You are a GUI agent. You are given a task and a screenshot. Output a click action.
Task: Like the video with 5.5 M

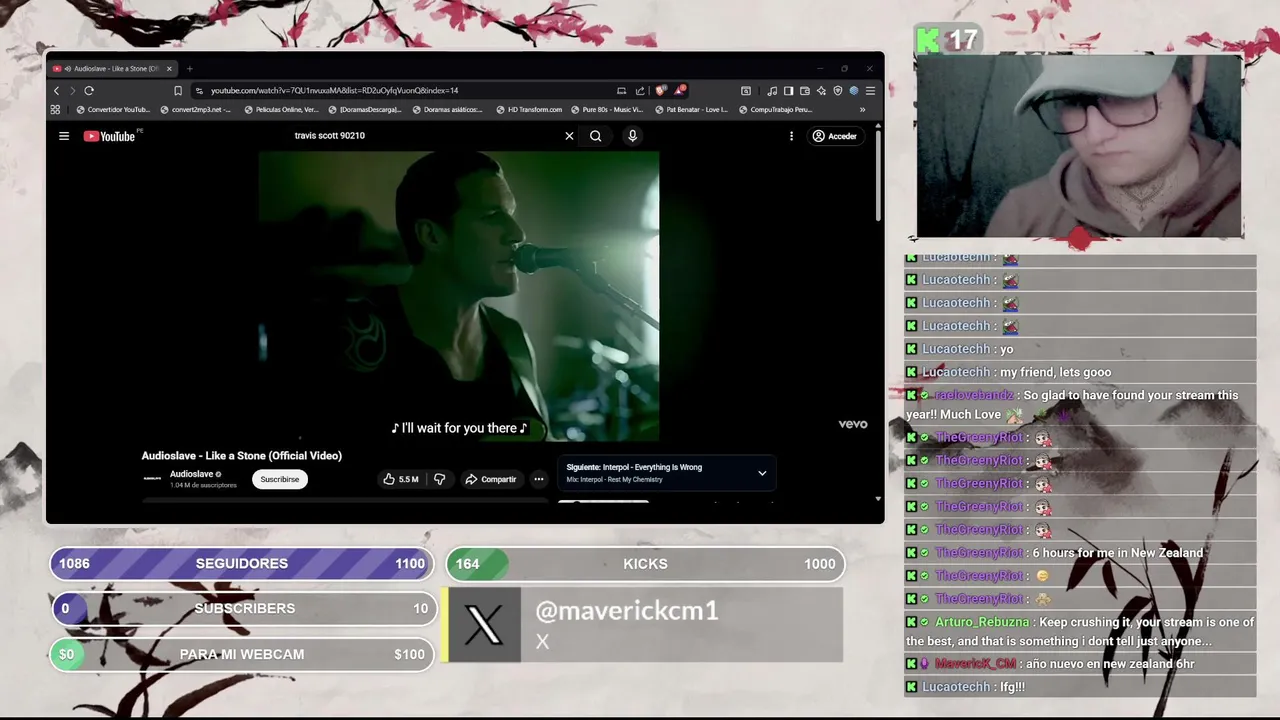point(400,479)
